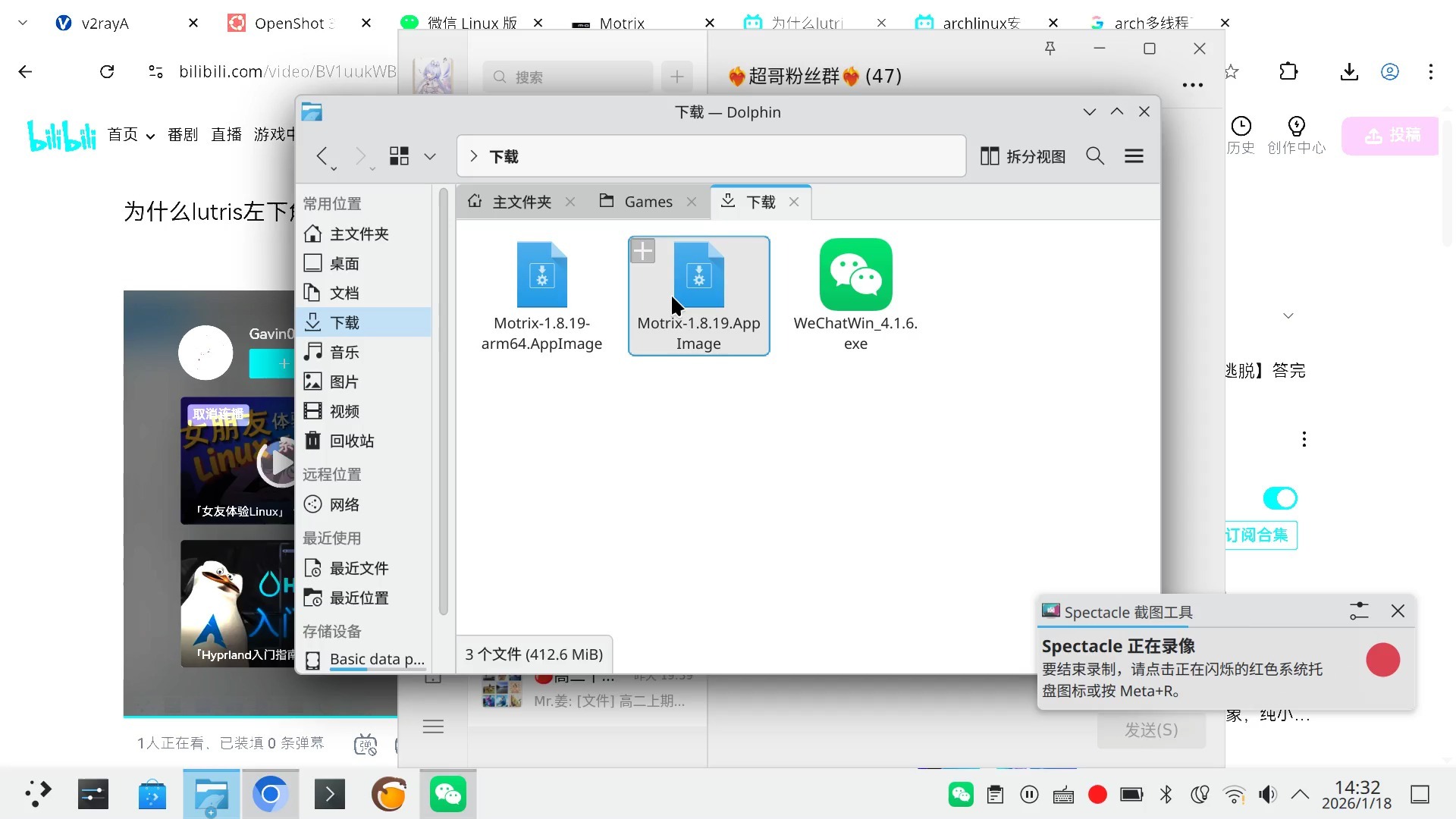The height and width of the screenshot is (819, 1456).
Task: Switch to the 主文件夹 tab
Action: 520,202
